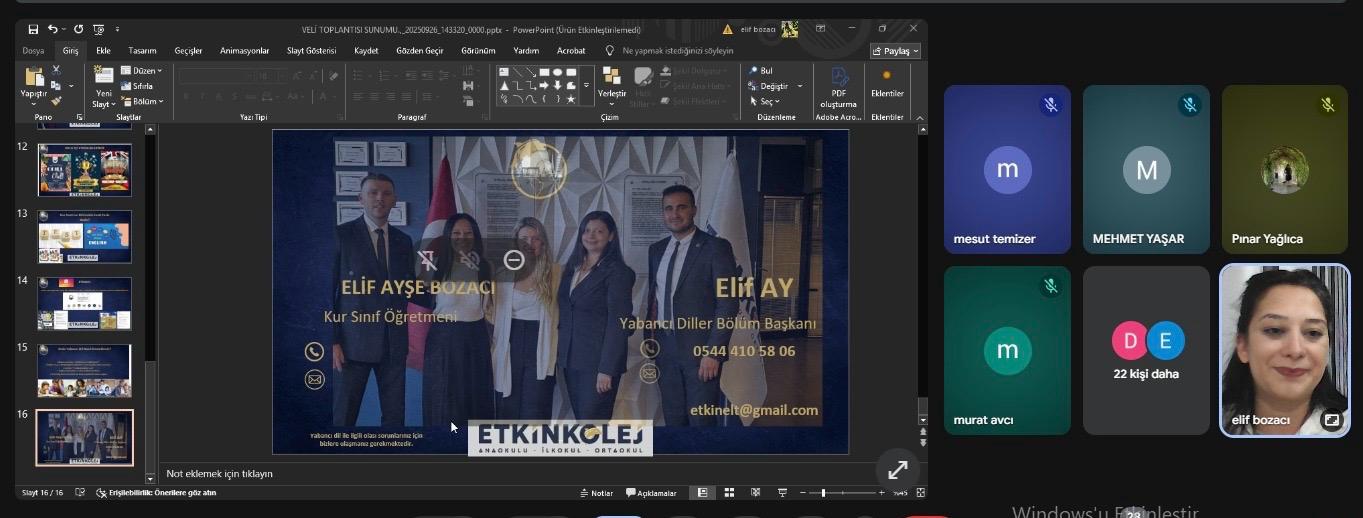
Task: Click the Paylaş share button
Action: (895, 51)
